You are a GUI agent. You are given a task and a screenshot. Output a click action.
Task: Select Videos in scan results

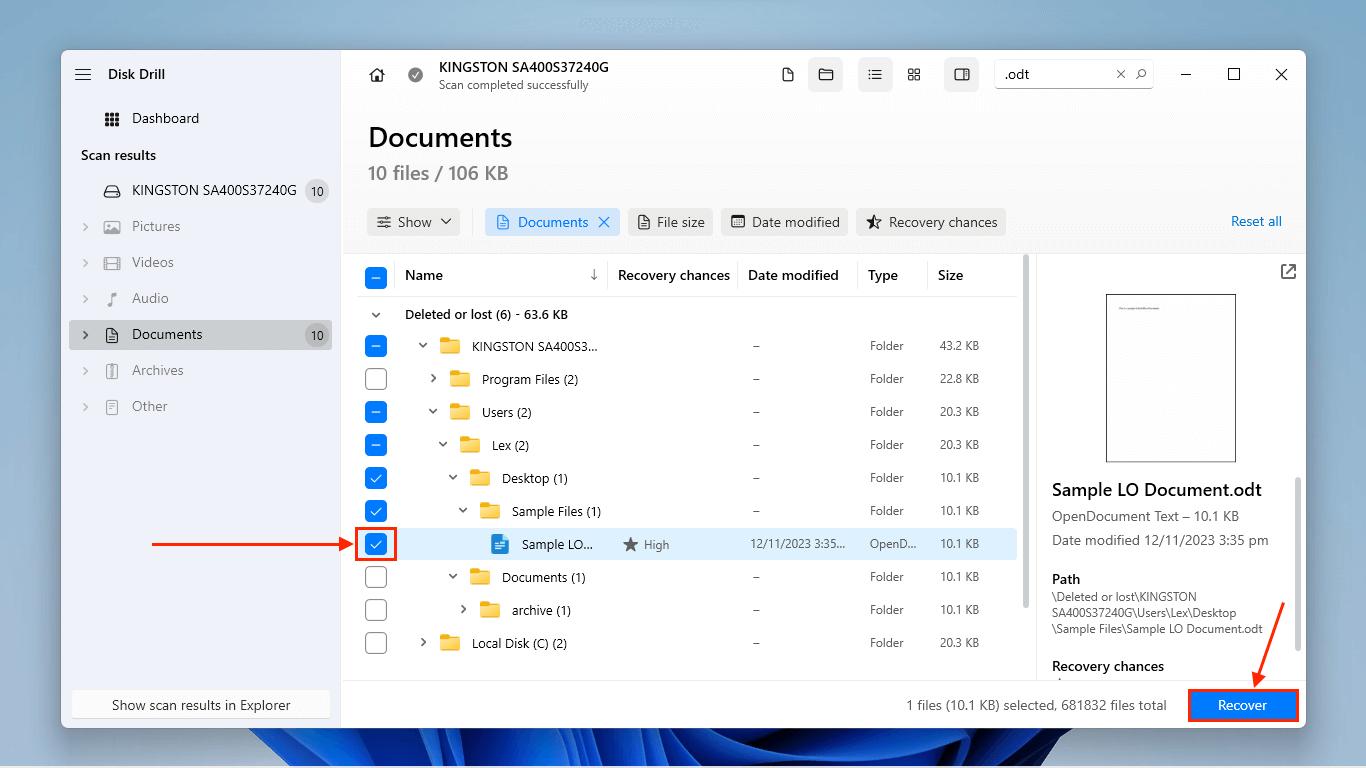coord(200,263)
